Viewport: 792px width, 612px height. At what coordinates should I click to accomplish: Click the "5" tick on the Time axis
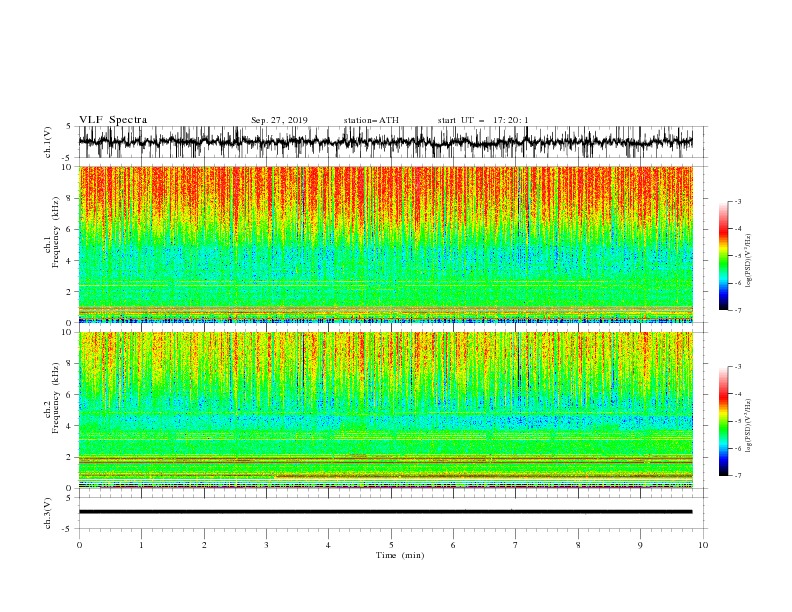[x=391, y=545]
